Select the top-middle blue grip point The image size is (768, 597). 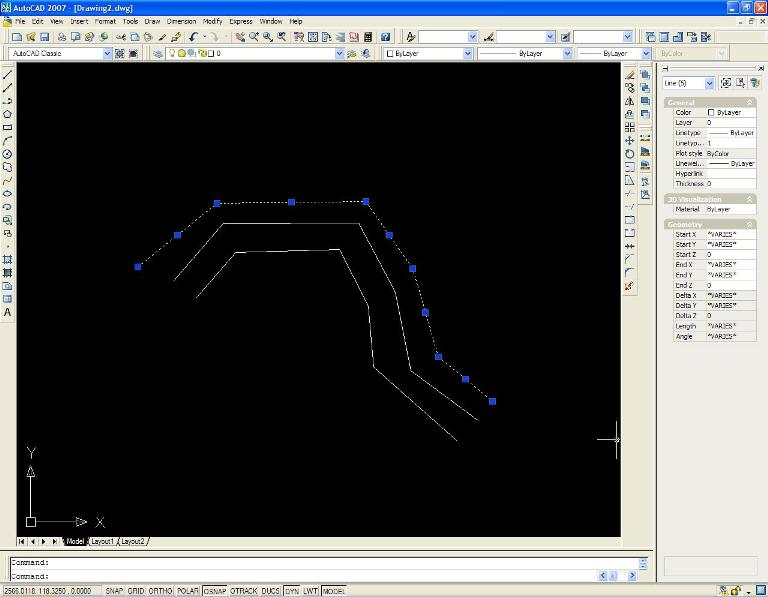click(291, 202)
